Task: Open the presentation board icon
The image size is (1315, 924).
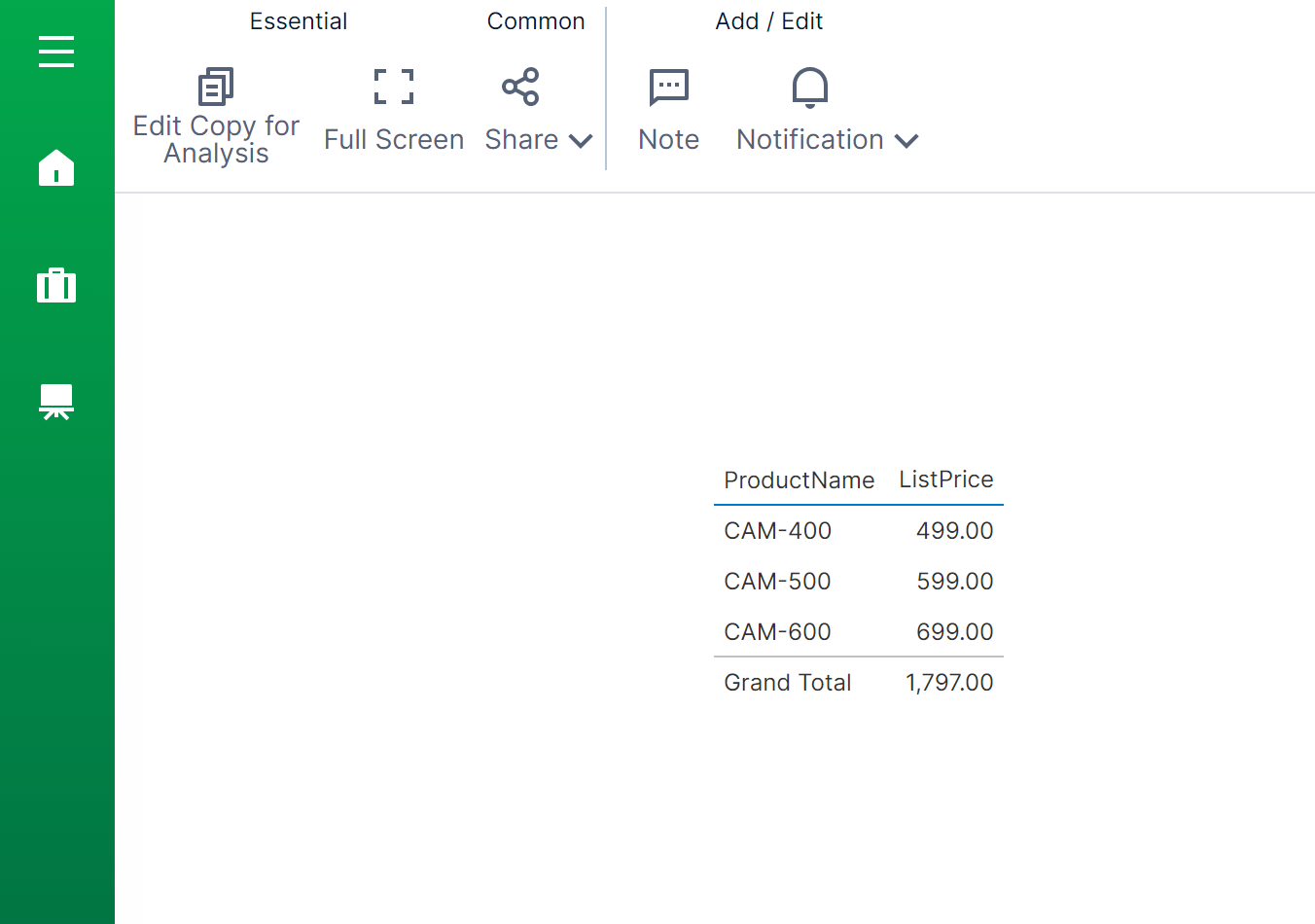Action: pos(56,401)
